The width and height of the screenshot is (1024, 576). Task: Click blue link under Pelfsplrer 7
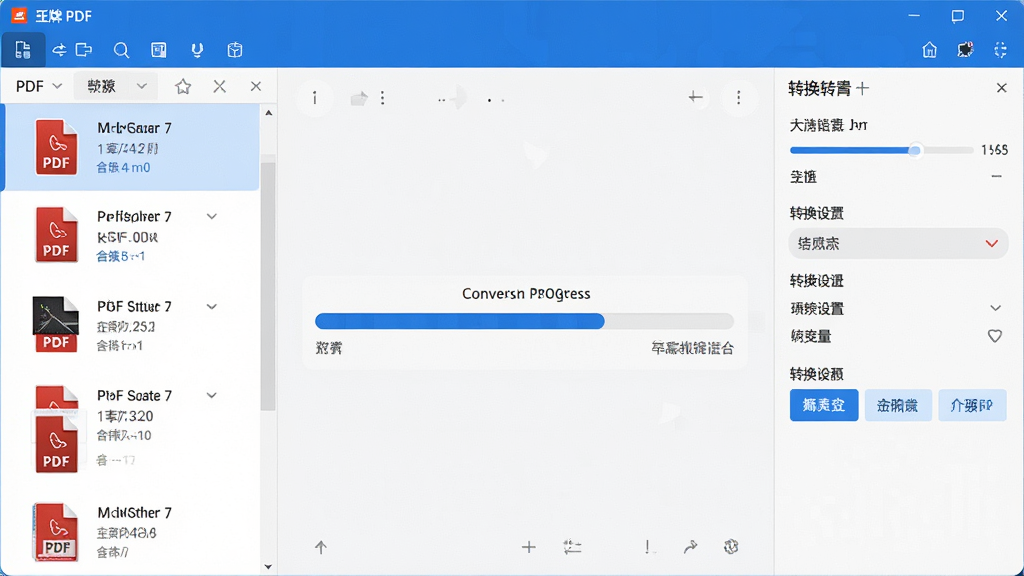click(121, 257)
